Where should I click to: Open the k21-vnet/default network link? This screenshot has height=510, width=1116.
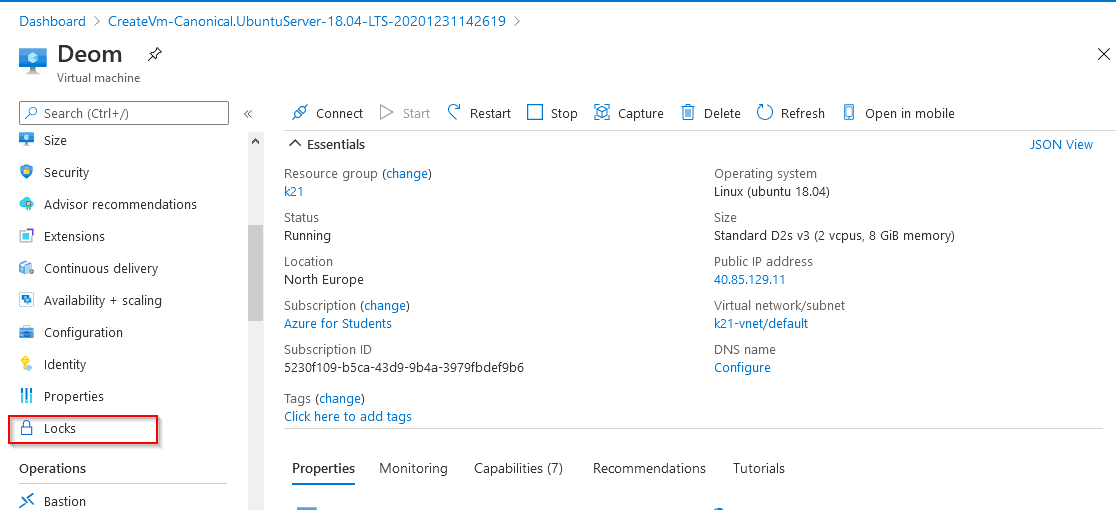761,324
